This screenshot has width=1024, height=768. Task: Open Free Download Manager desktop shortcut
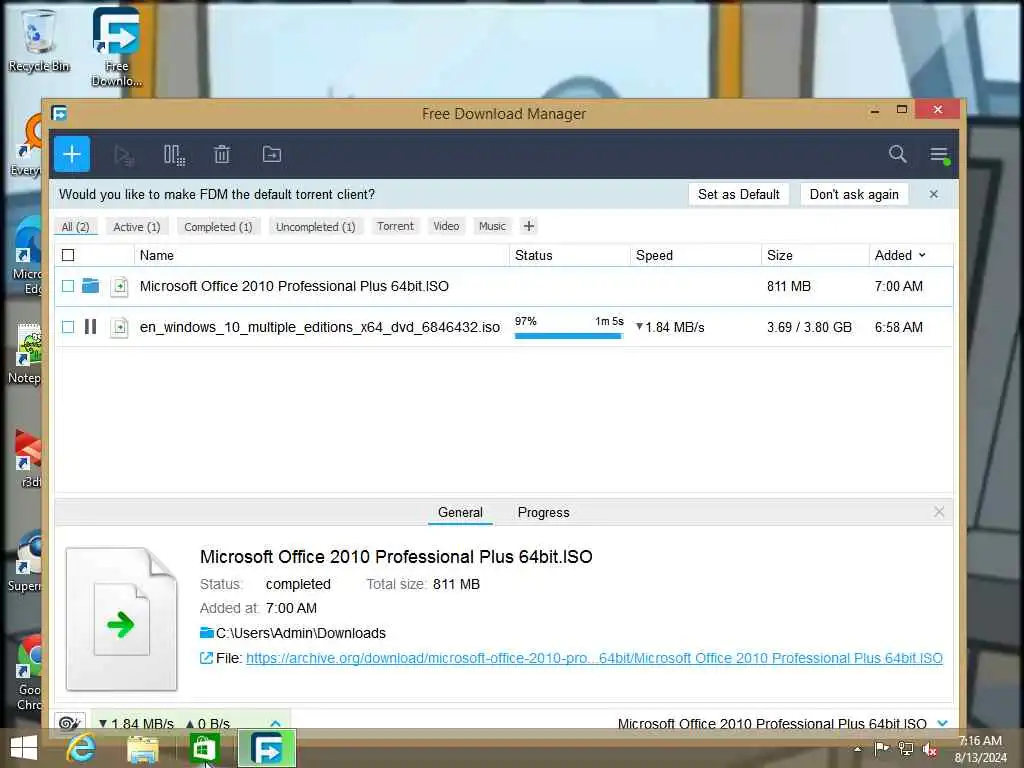tap(116, 48)
